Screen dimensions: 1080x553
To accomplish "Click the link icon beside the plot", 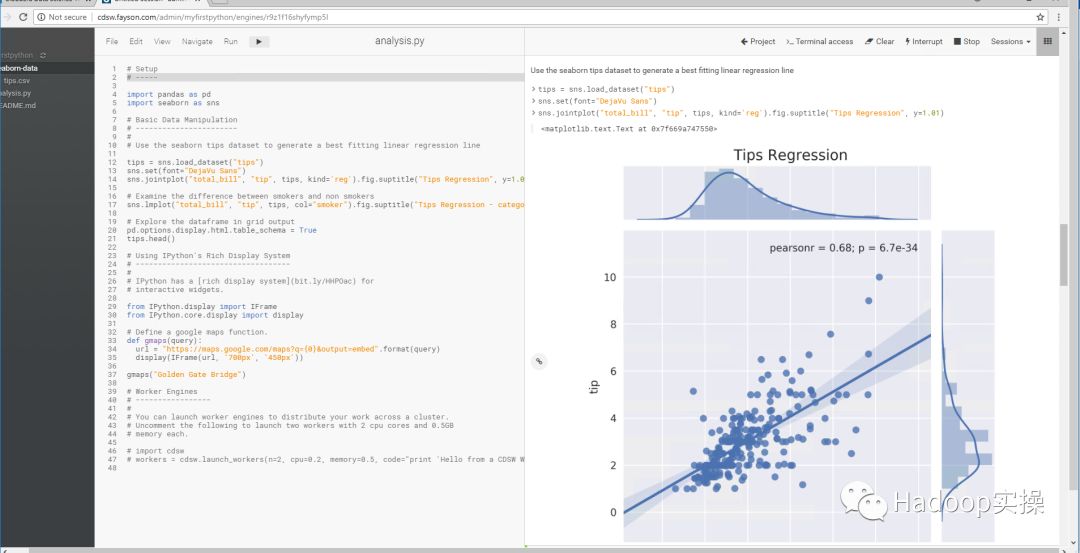I will tap(539, 362).
